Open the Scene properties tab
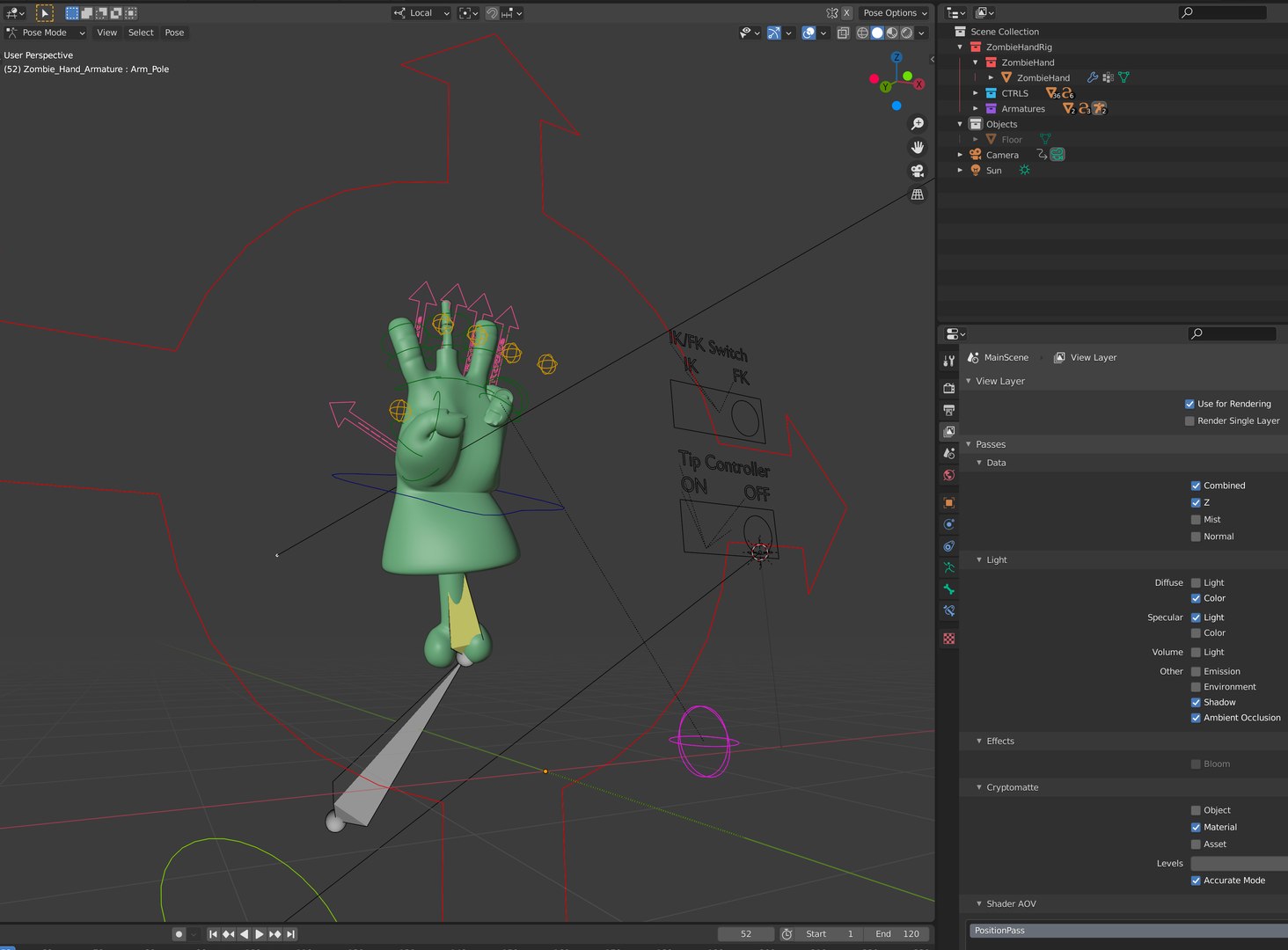 (x=948, y=453)
